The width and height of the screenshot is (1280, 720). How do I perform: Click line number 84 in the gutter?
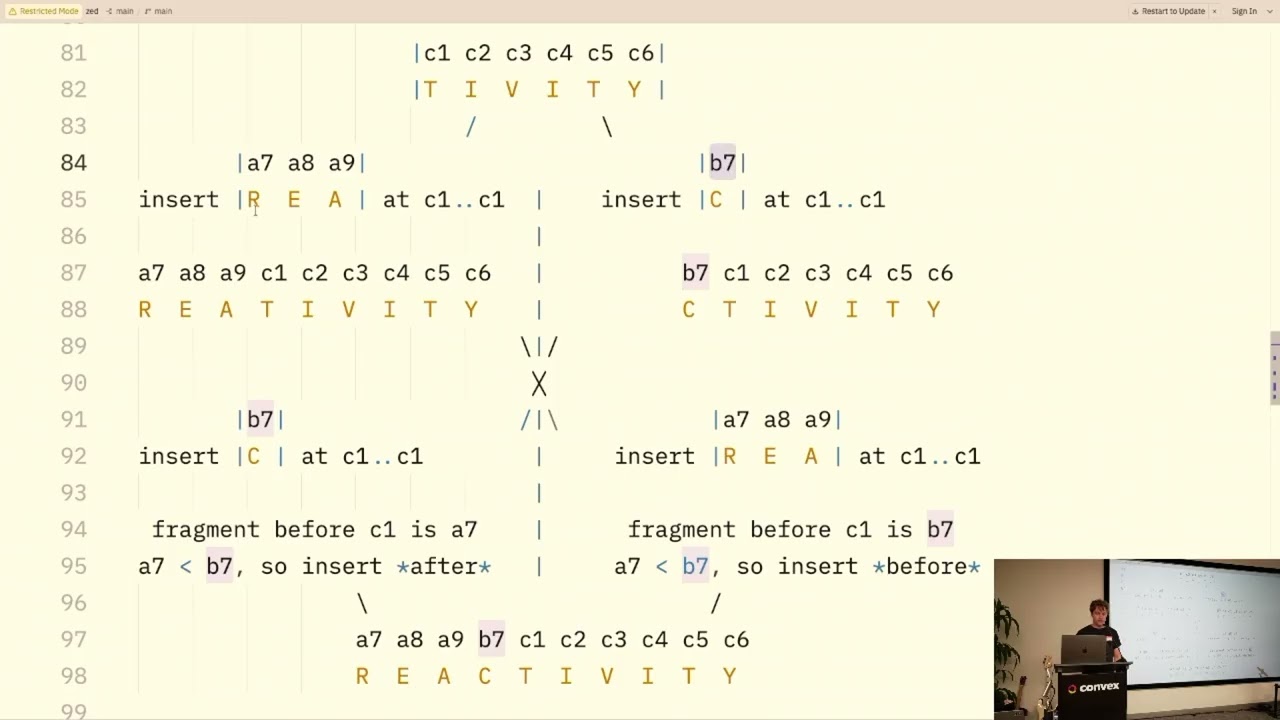74,163
